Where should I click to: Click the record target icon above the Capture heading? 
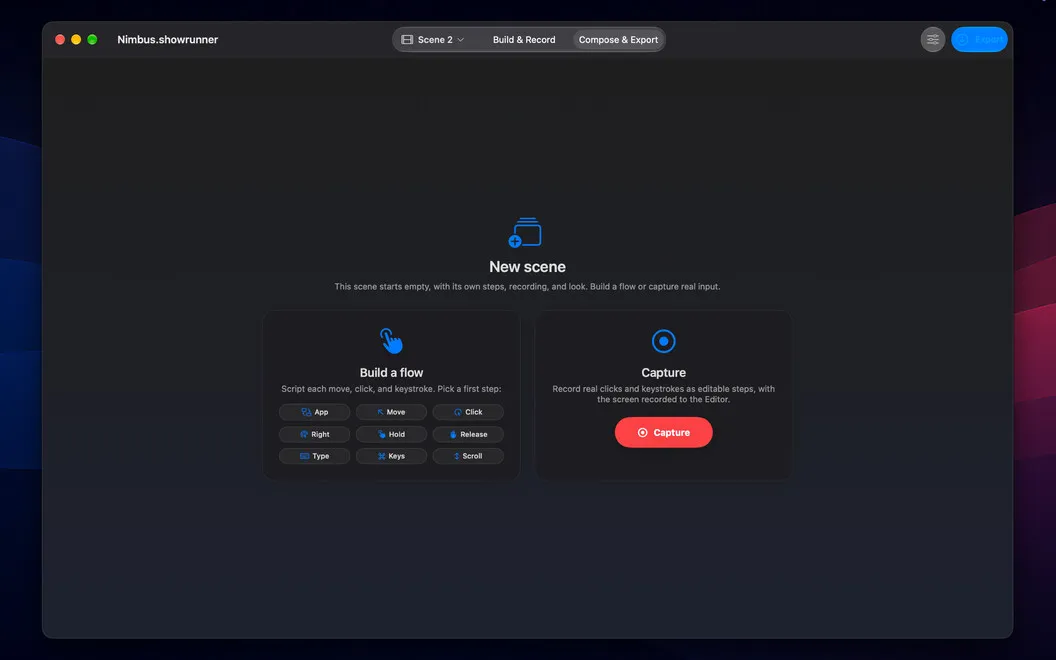pos(663,341)
